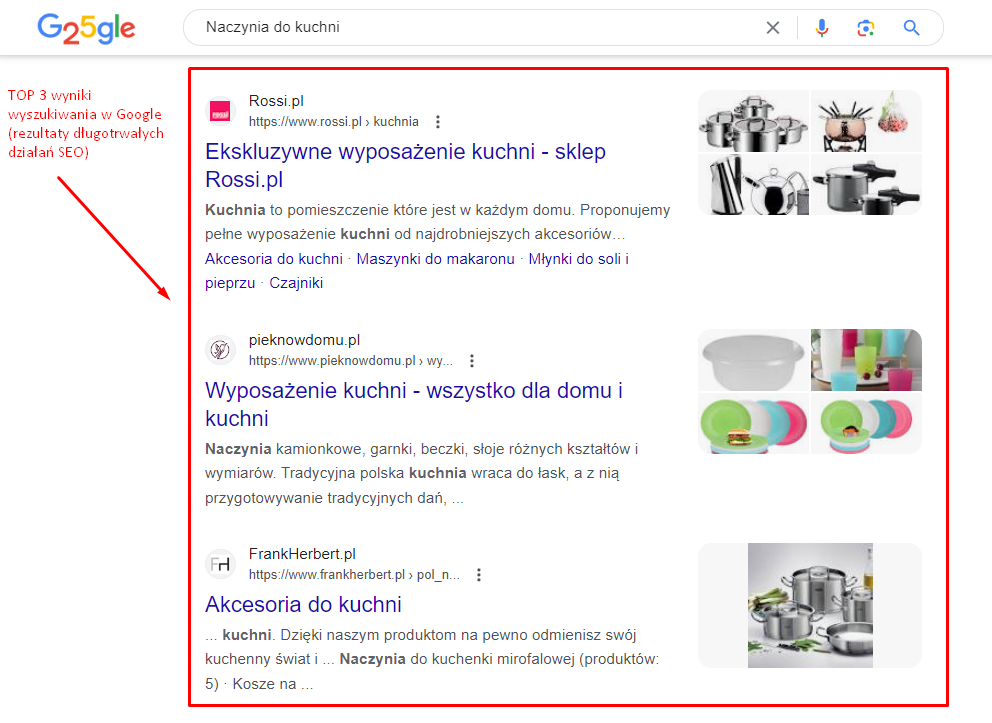Open Czajniki sitelink
The height and width of the screenshot is (723, 992).
(296, 283)
